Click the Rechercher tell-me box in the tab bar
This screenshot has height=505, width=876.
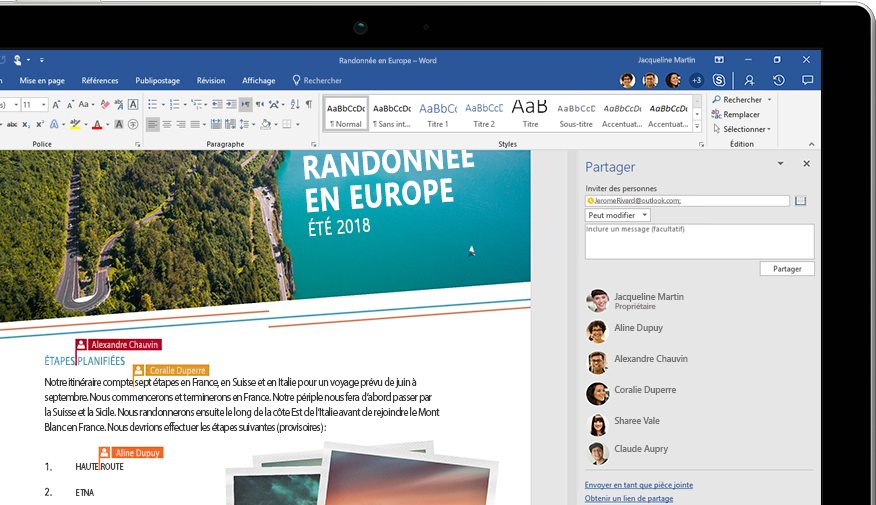tap(317, 80)
